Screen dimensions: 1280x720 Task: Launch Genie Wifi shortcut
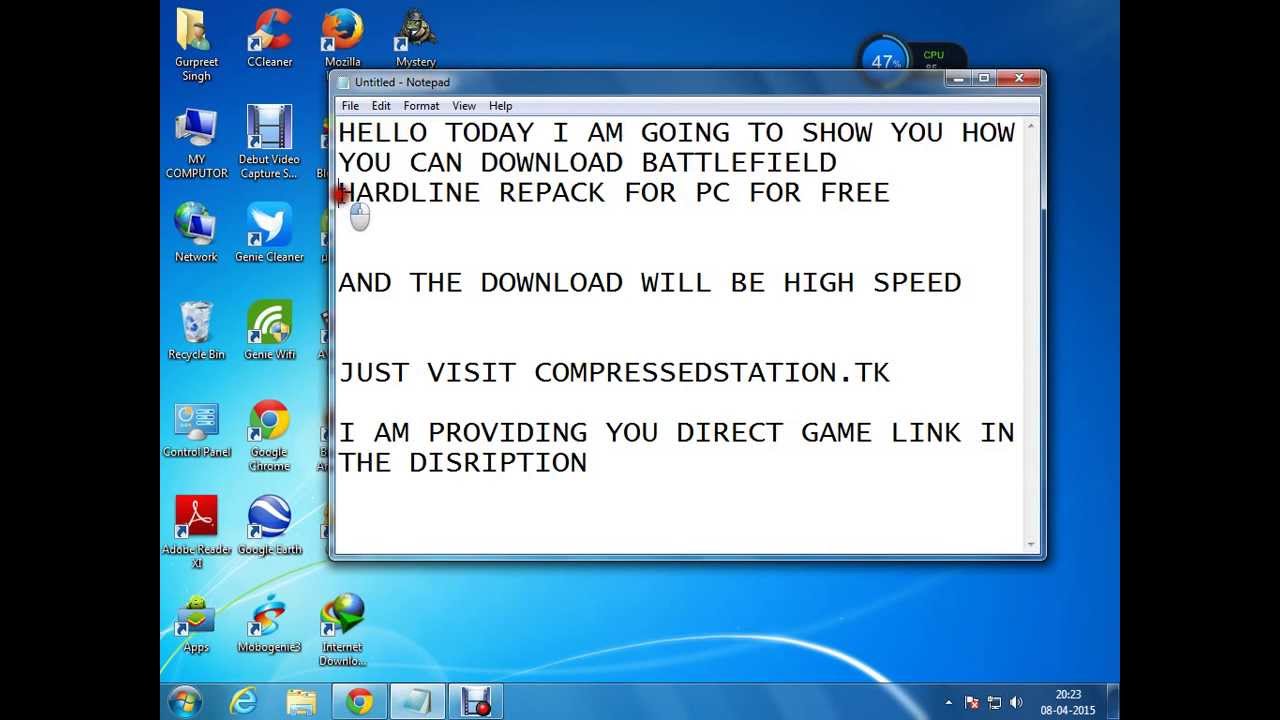[x=269, y=330]
